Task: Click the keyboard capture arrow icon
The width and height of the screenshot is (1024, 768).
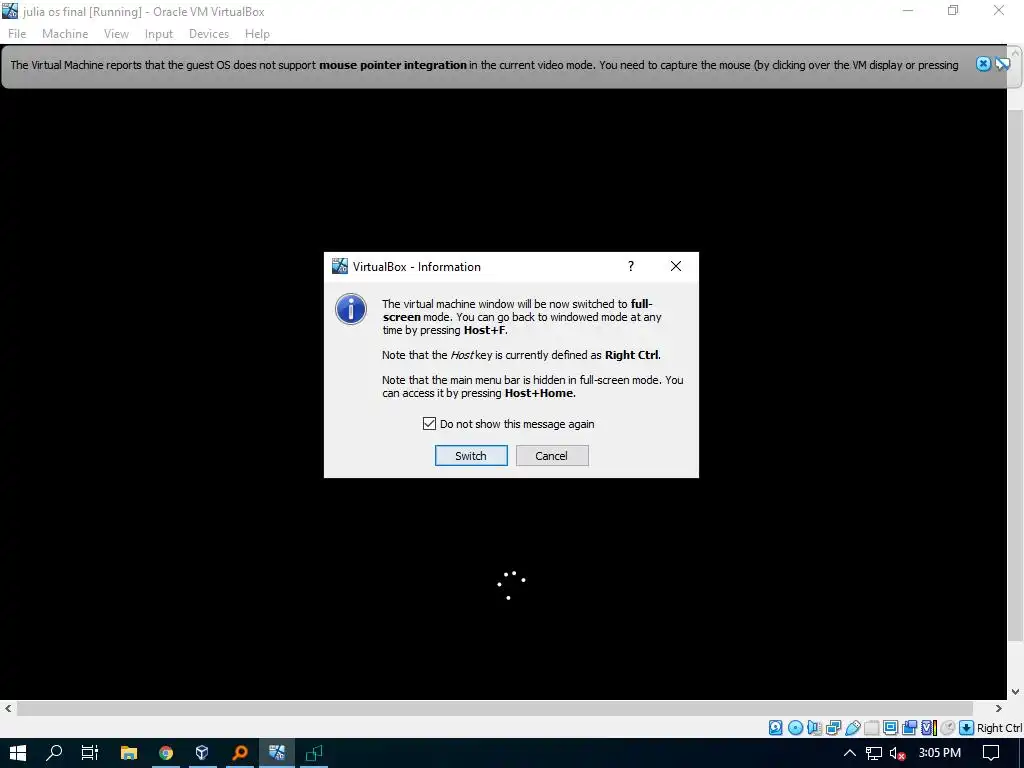Action: pos(967,728)
